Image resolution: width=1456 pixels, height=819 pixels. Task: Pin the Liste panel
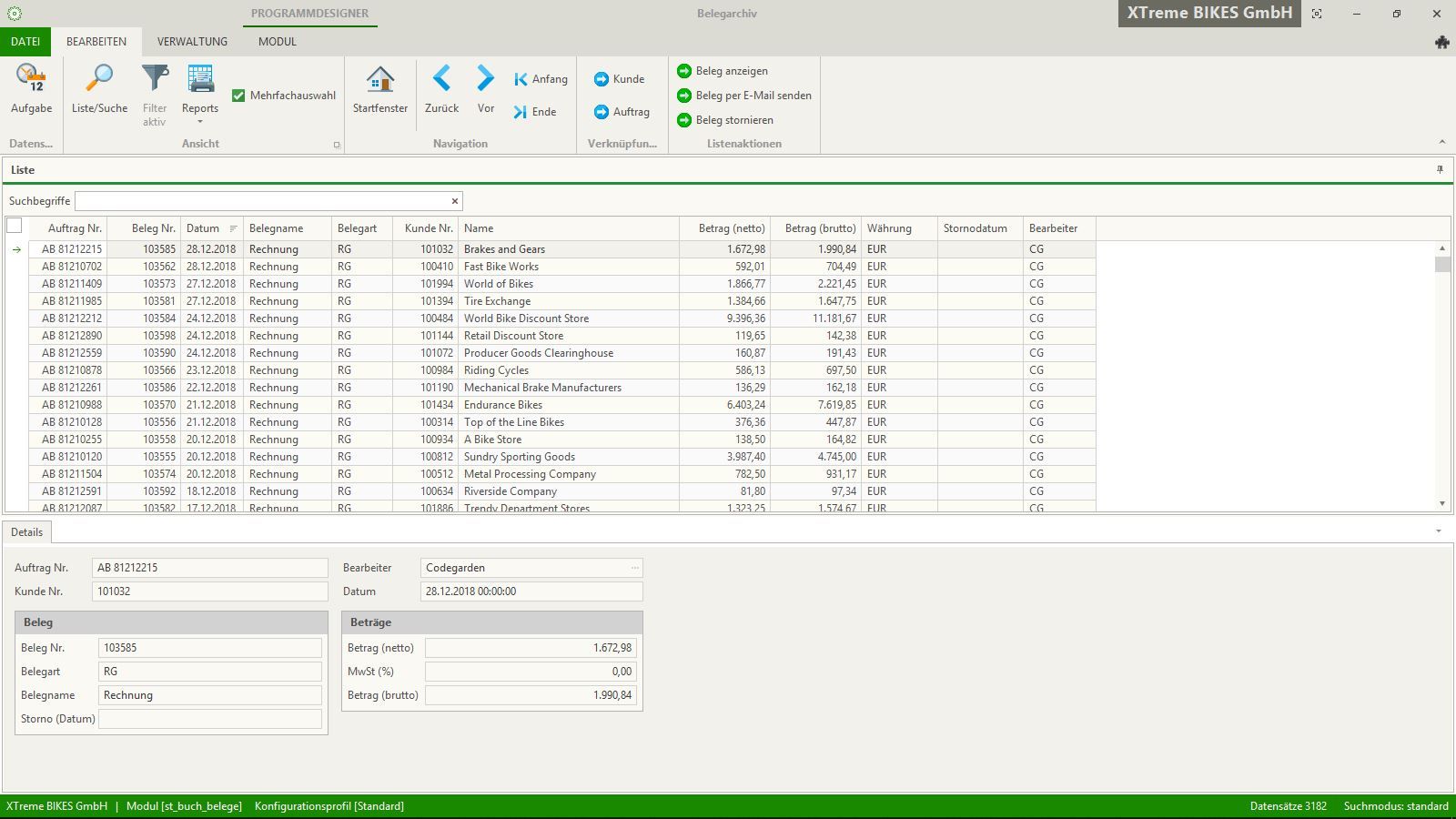point(1440,170)
